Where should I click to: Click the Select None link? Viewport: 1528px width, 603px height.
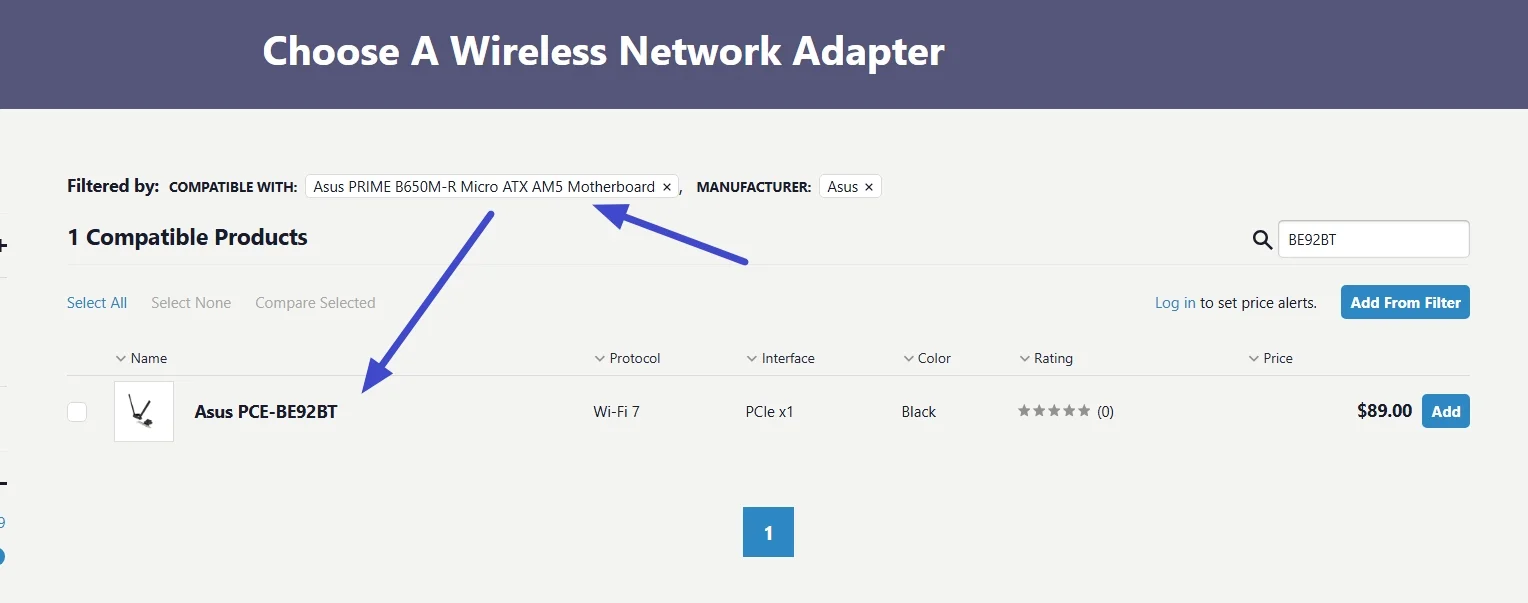click(x=191, y=303)
